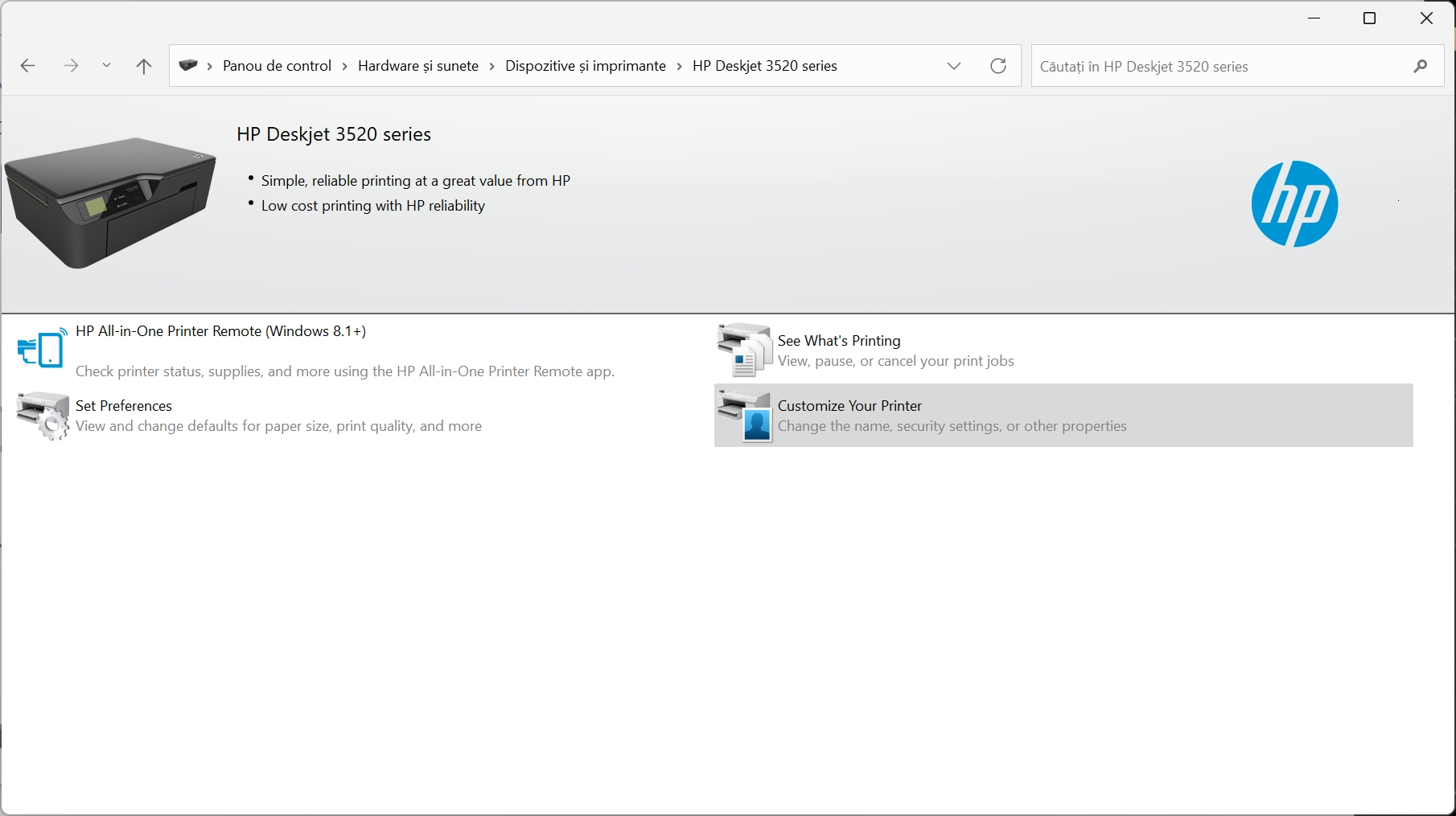Viewport: 1456px width, 816px height.
Task: Open the recent locations dropdown arrow
Action: tap(106, 66)
